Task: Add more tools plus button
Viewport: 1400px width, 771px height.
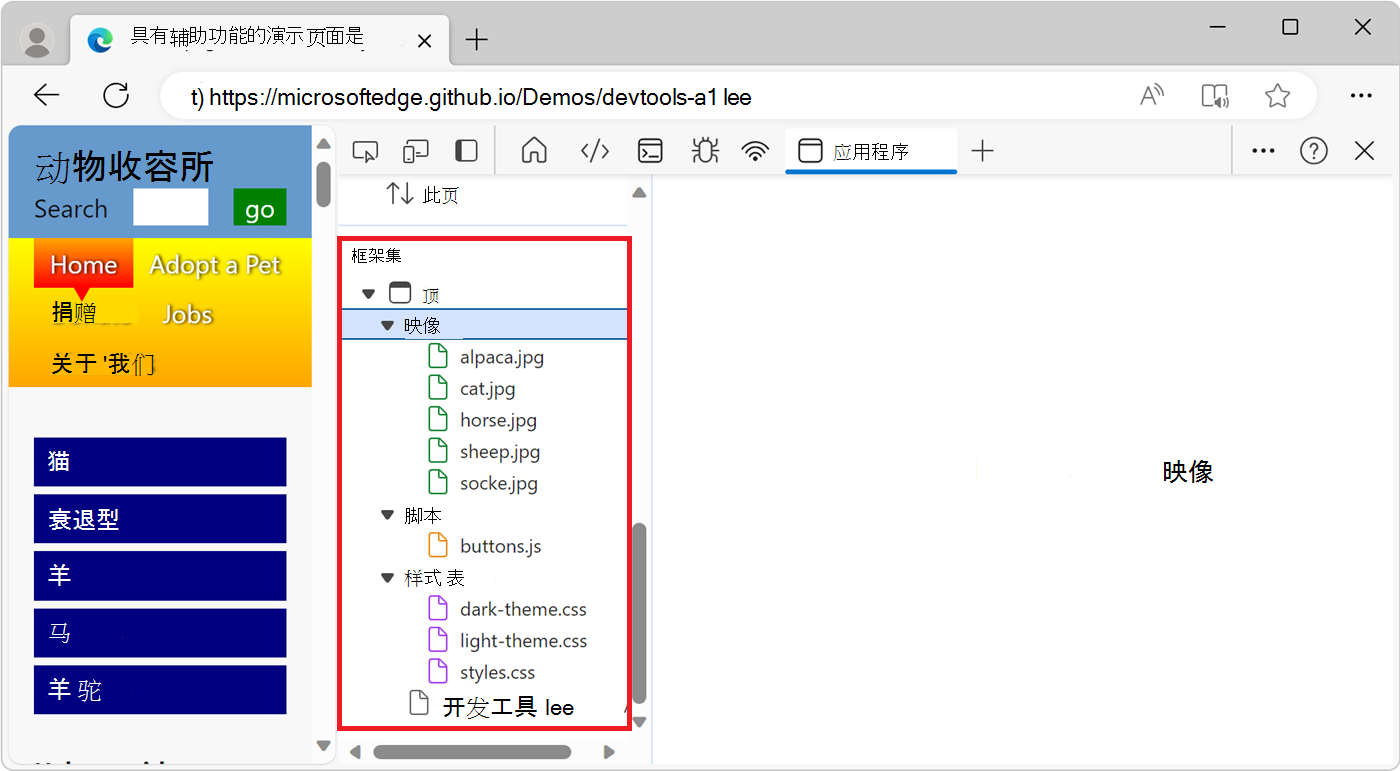Action: 983,151
